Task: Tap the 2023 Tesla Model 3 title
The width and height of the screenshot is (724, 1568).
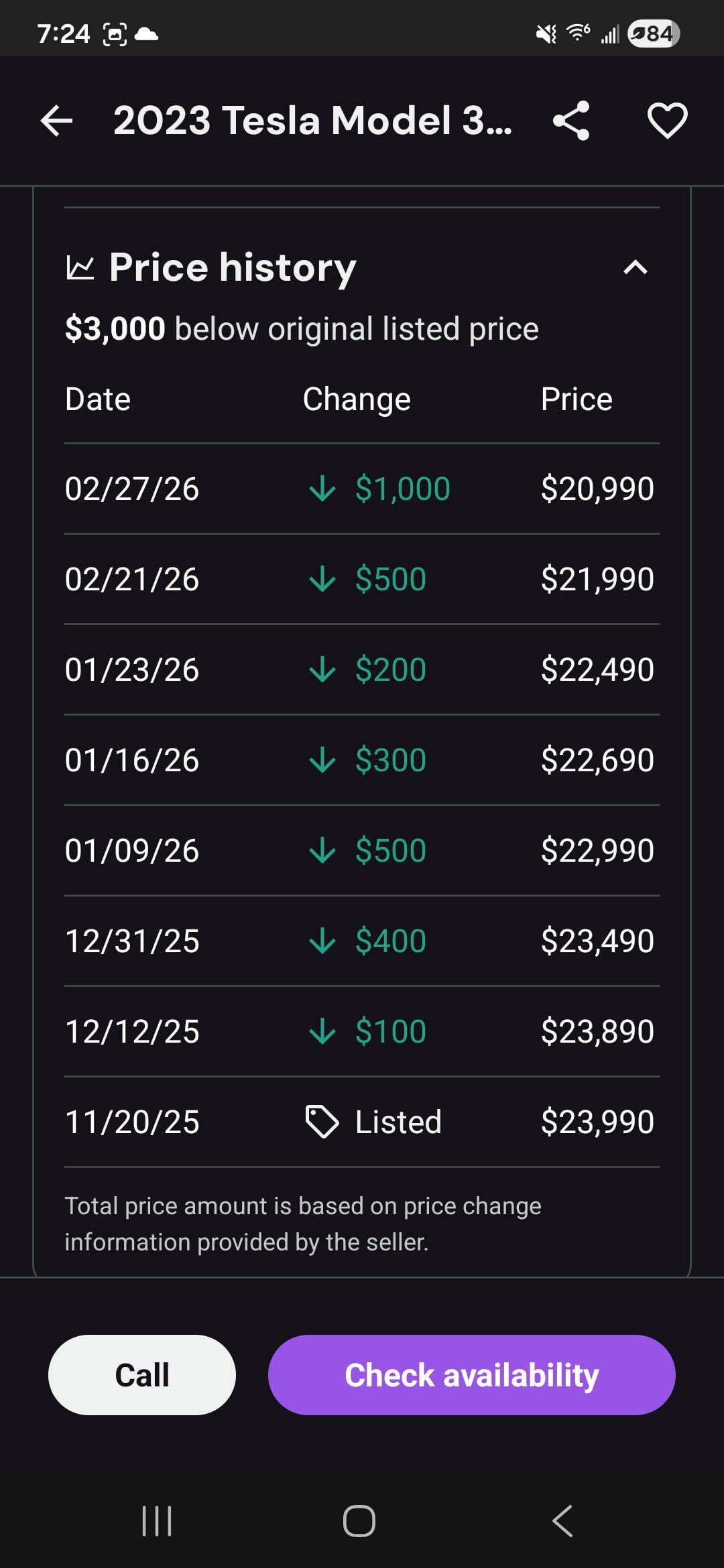Action: 312,121
